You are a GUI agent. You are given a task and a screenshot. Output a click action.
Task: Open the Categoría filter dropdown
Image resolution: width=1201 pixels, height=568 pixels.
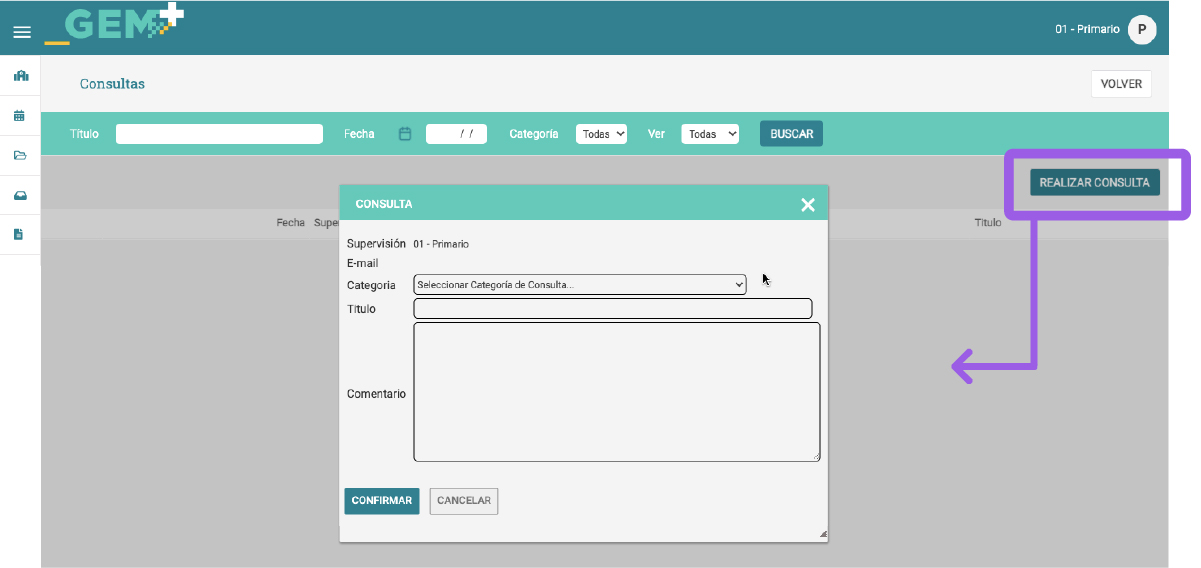[x=601, y=134]
